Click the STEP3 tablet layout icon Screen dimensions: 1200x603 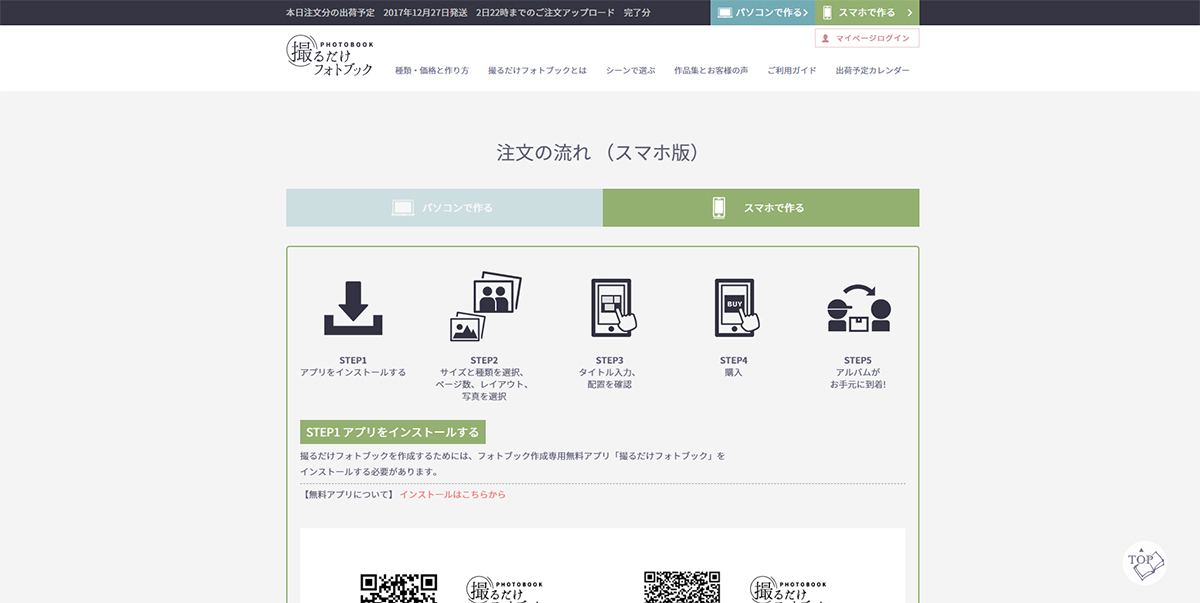click(613, 307)
